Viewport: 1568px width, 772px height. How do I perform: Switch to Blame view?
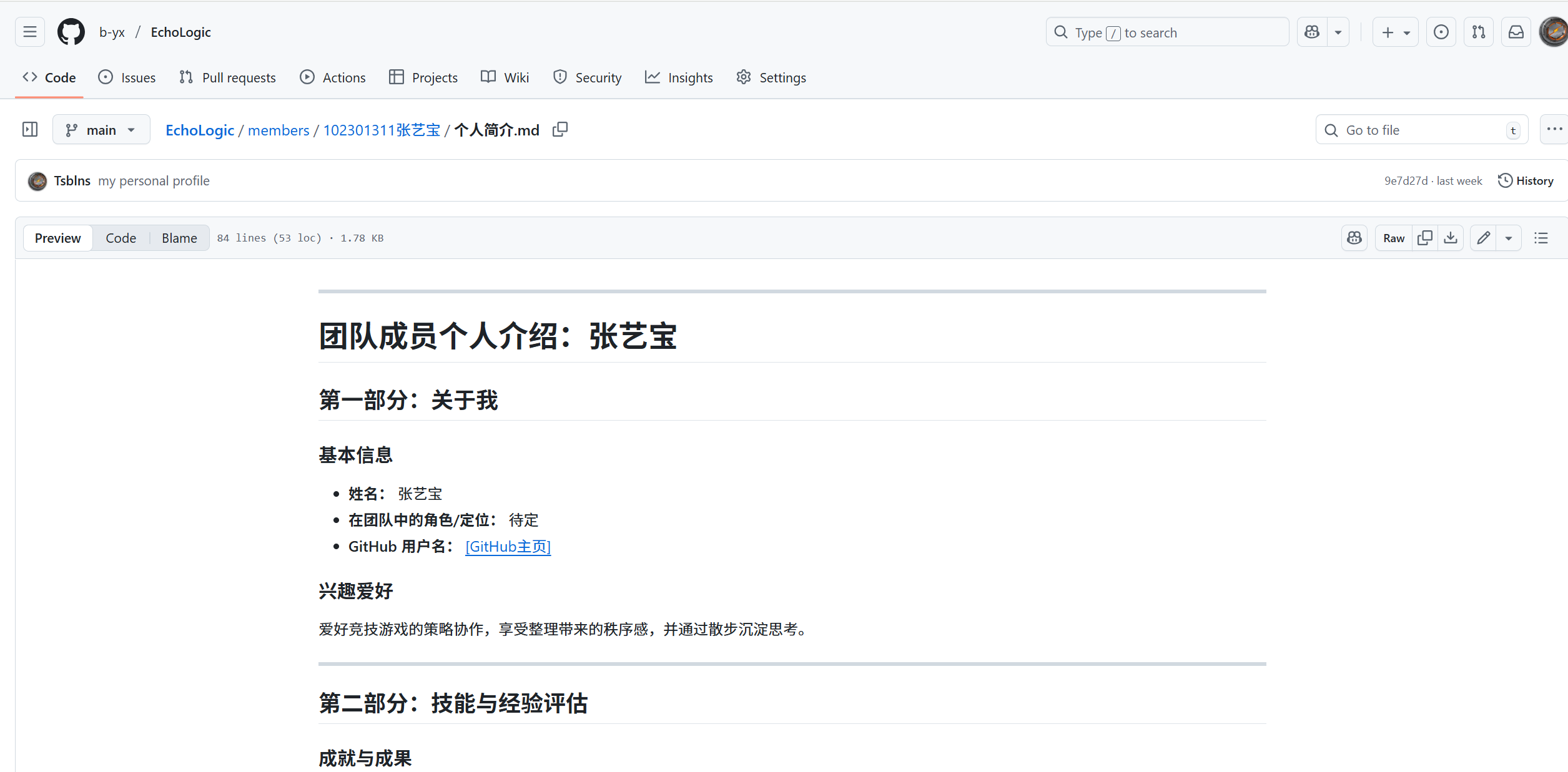179,238
